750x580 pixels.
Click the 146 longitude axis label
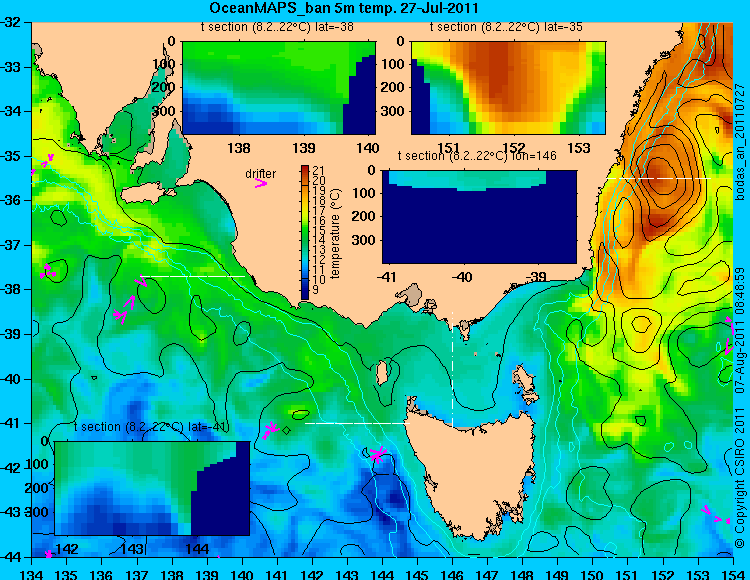(x=452, y=574)
